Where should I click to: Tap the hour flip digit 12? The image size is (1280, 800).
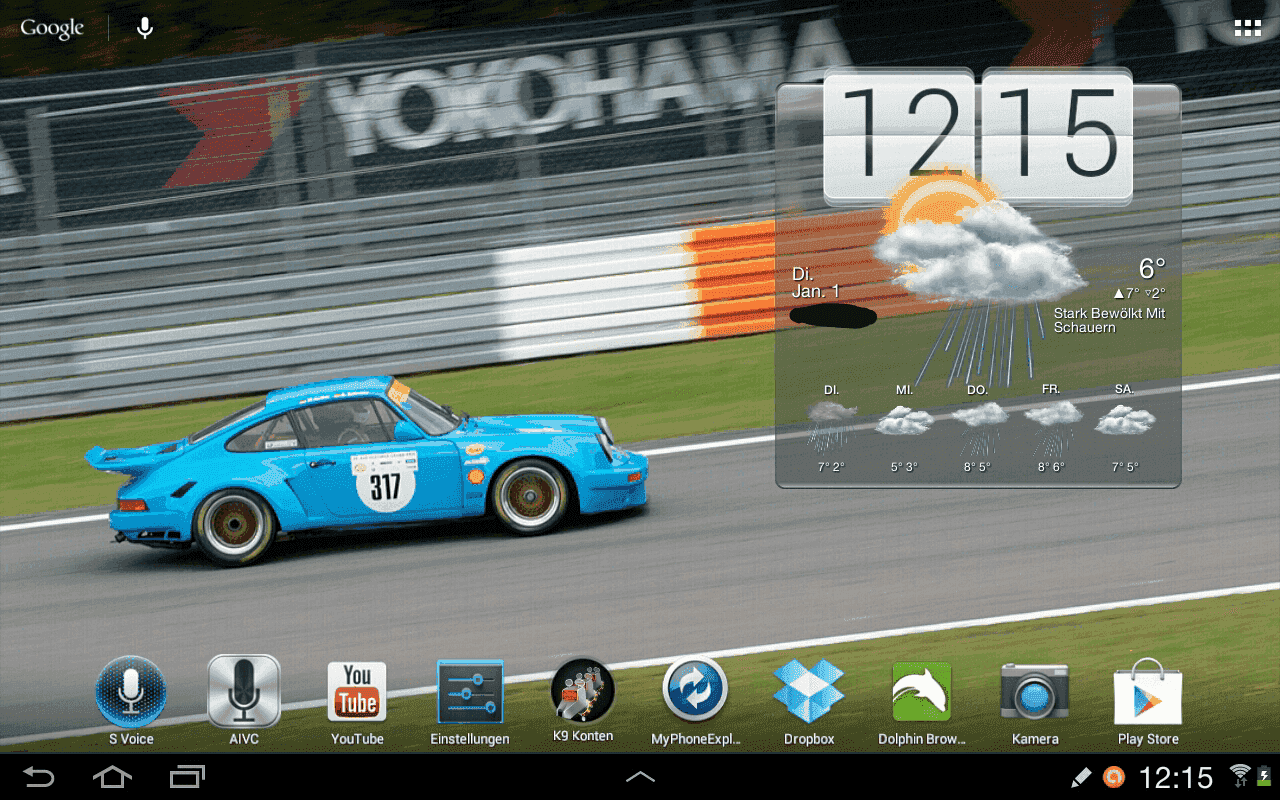tap(899, 135)
